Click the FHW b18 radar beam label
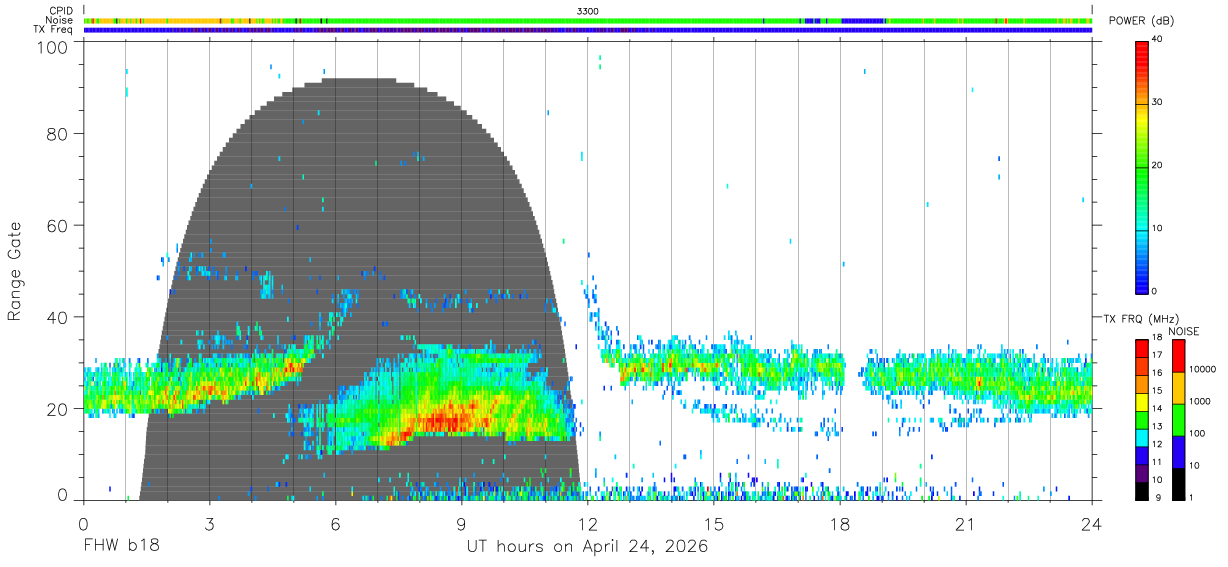 click(x=121, y=547)
